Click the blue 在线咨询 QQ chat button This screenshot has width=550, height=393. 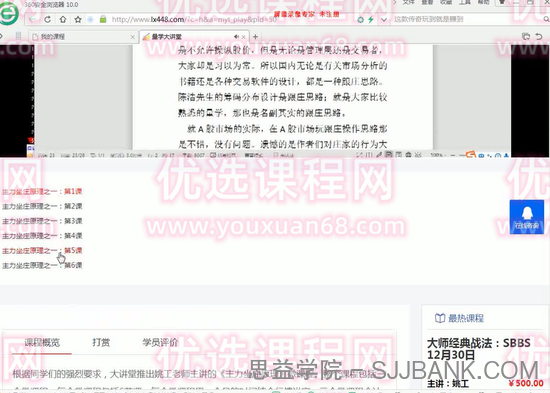[527, 217]
